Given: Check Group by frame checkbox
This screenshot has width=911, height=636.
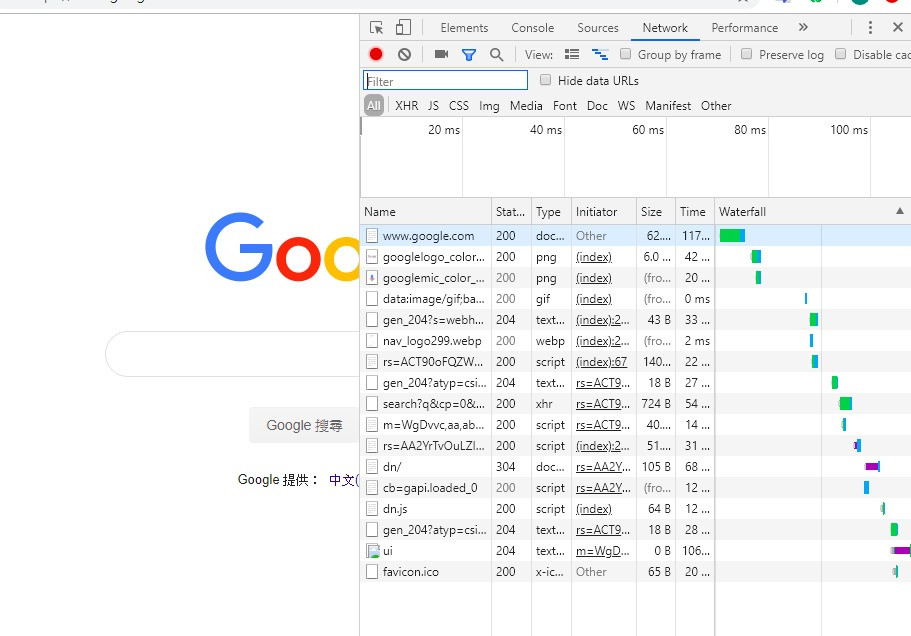Looking at the screenshot, I should click(625, 54).
